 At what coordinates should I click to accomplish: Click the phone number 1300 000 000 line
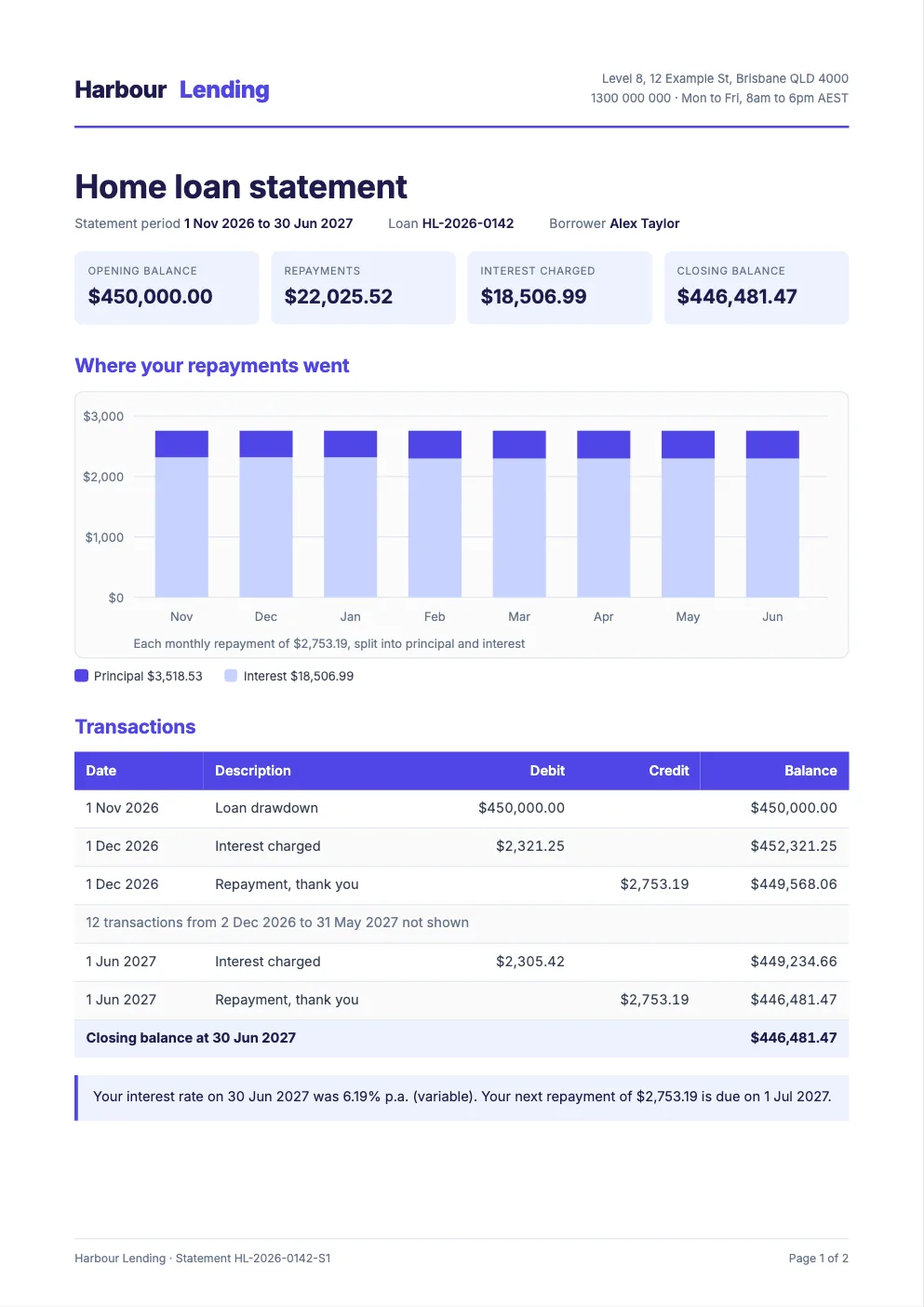[x=719, y=98]
